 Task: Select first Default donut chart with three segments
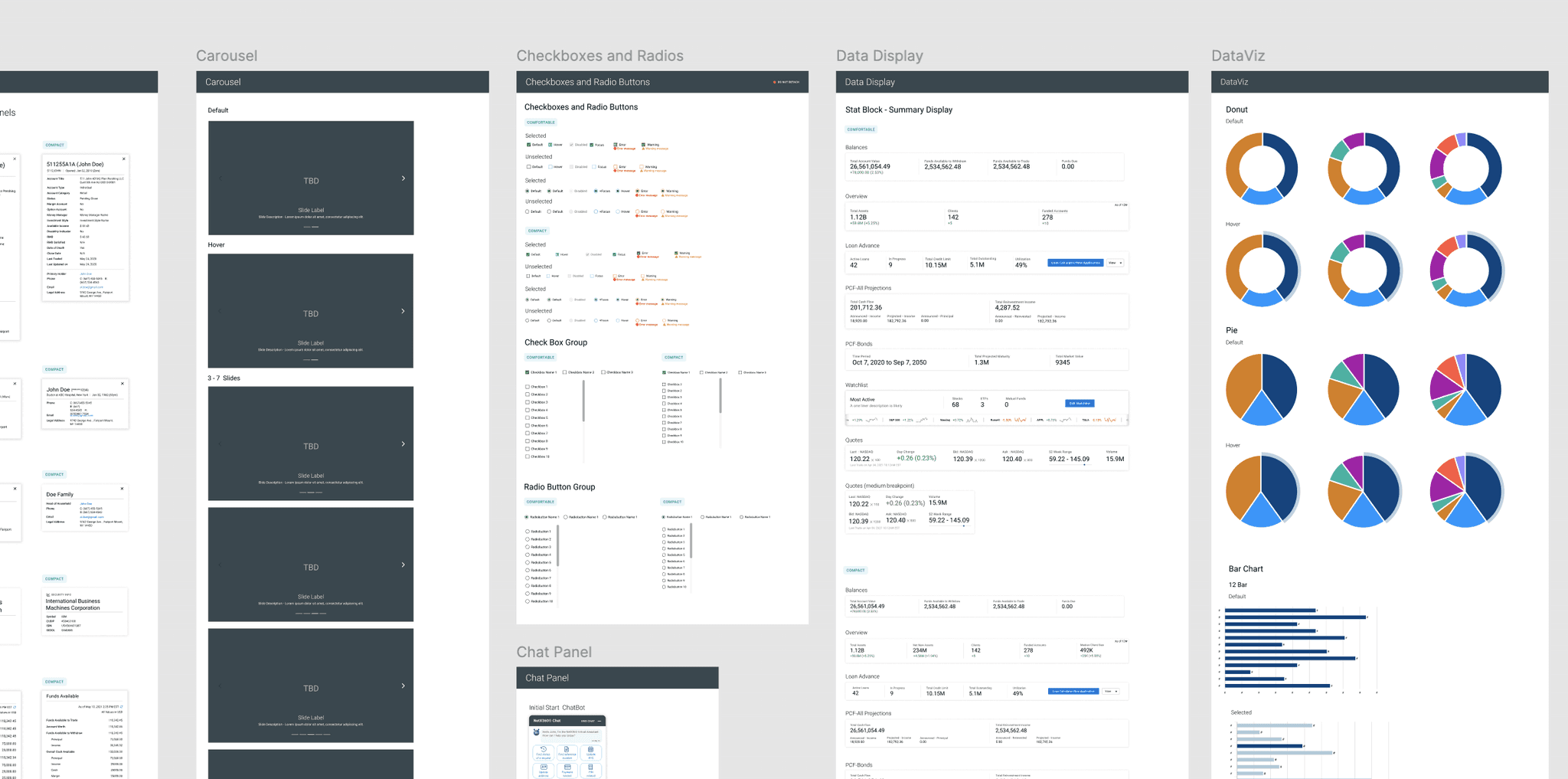coord(1262,169)
